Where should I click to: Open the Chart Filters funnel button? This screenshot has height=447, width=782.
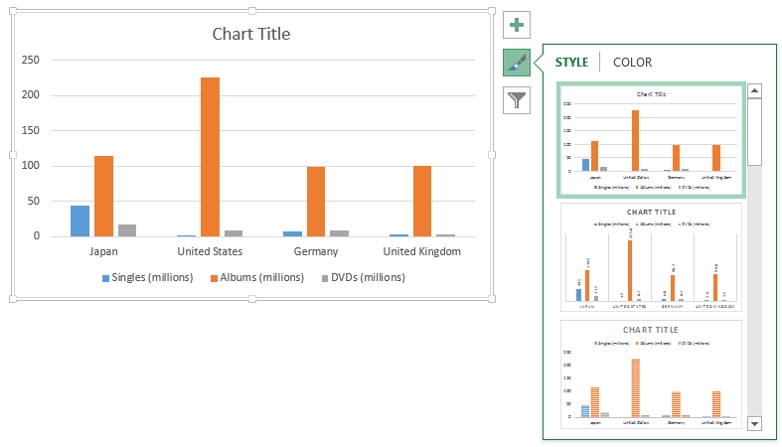pos(516,99)
